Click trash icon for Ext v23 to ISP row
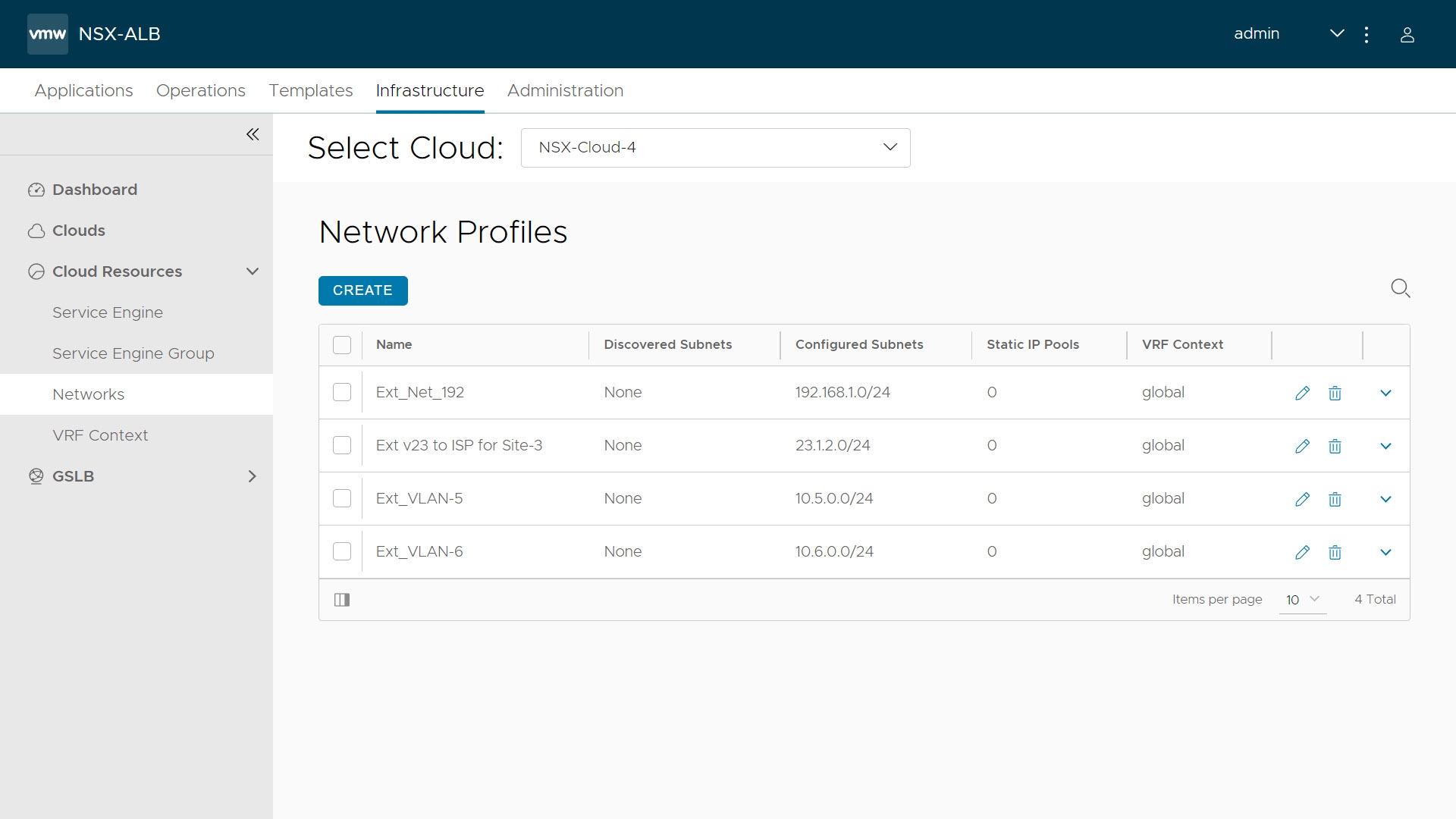The image size is (1456, 819). tap(1335, 446)
